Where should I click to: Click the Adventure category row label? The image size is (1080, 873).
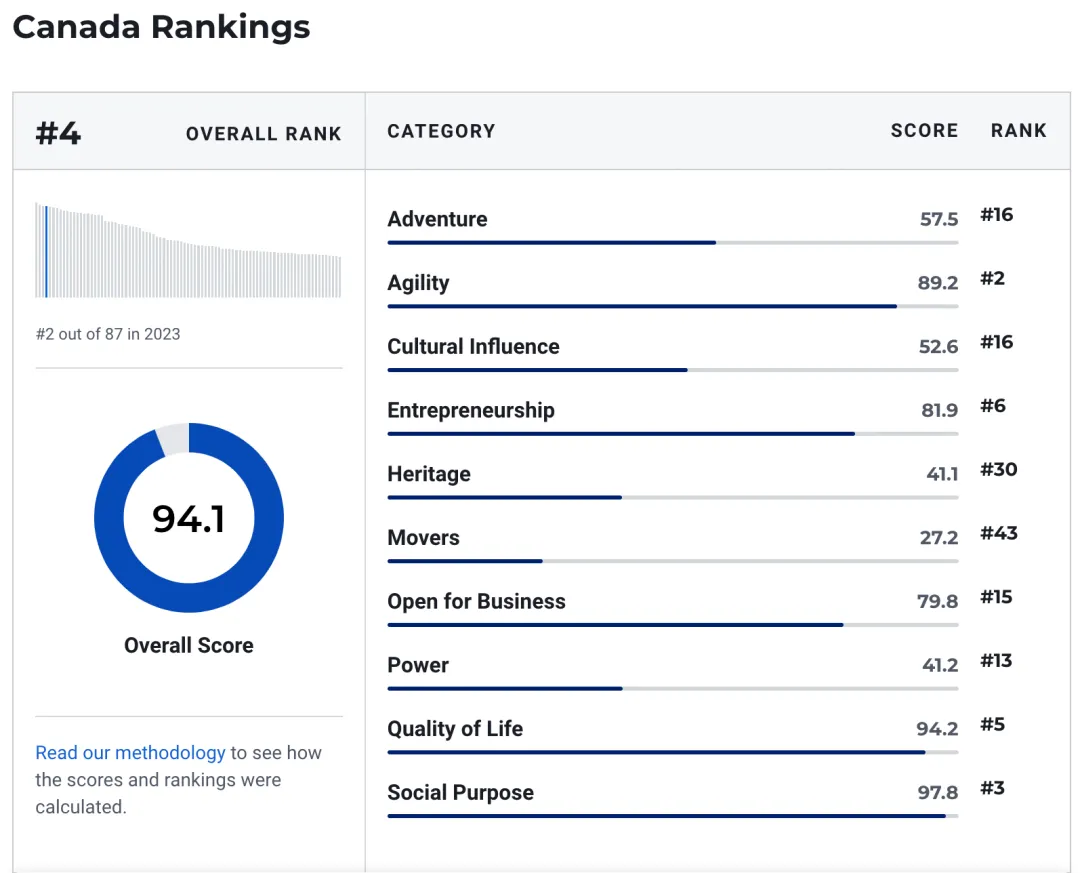coord(437,219)
